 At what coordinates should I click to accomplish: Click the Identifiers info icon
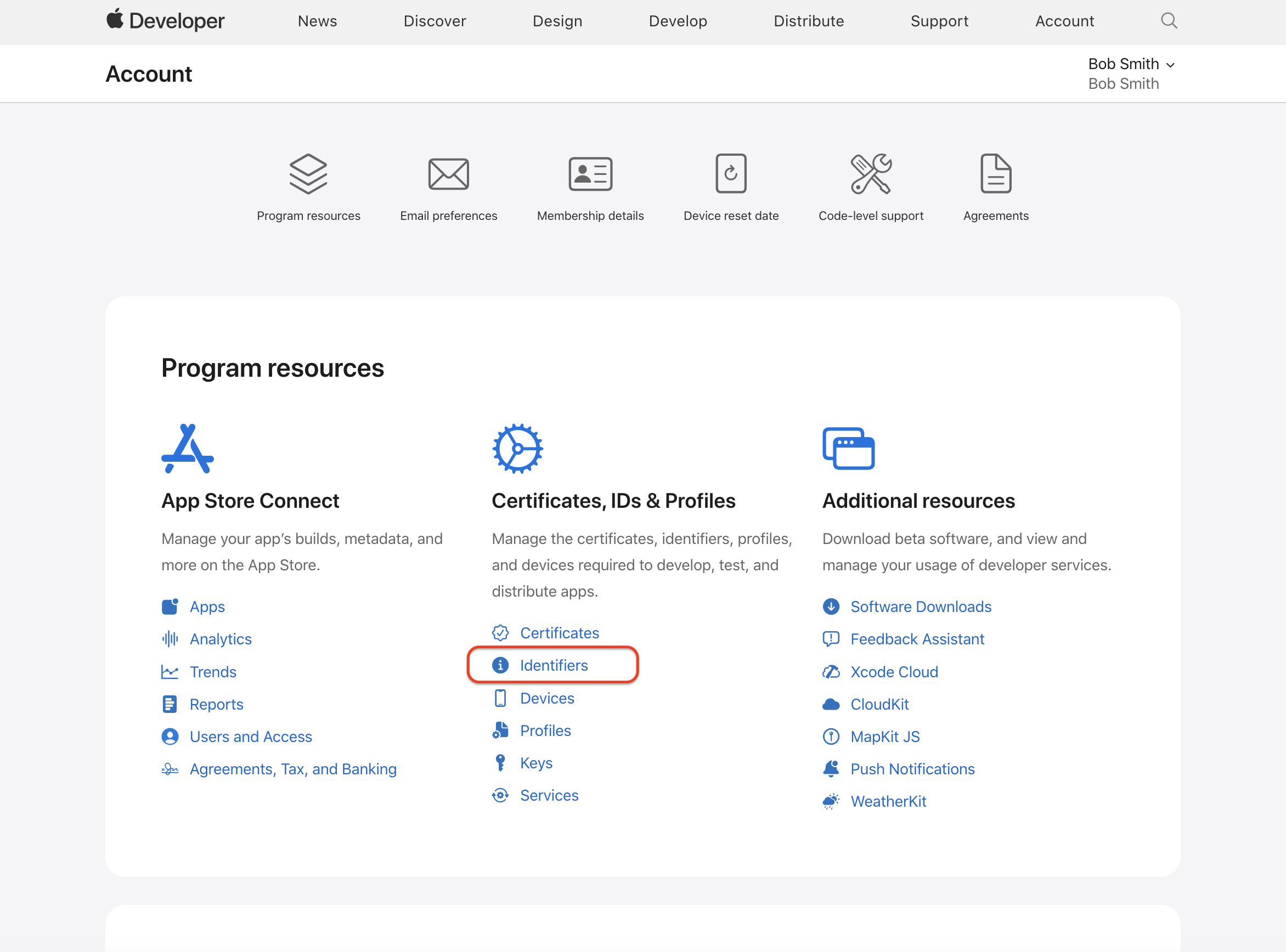[500, 665]
